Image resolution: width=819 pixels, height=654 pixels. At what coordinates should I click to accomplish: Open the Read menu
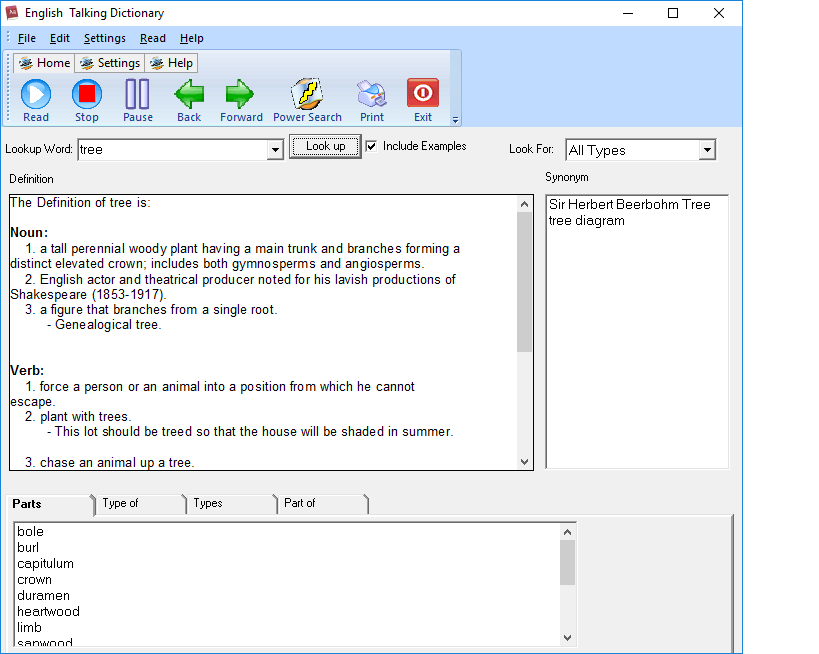tap(153, 38)
